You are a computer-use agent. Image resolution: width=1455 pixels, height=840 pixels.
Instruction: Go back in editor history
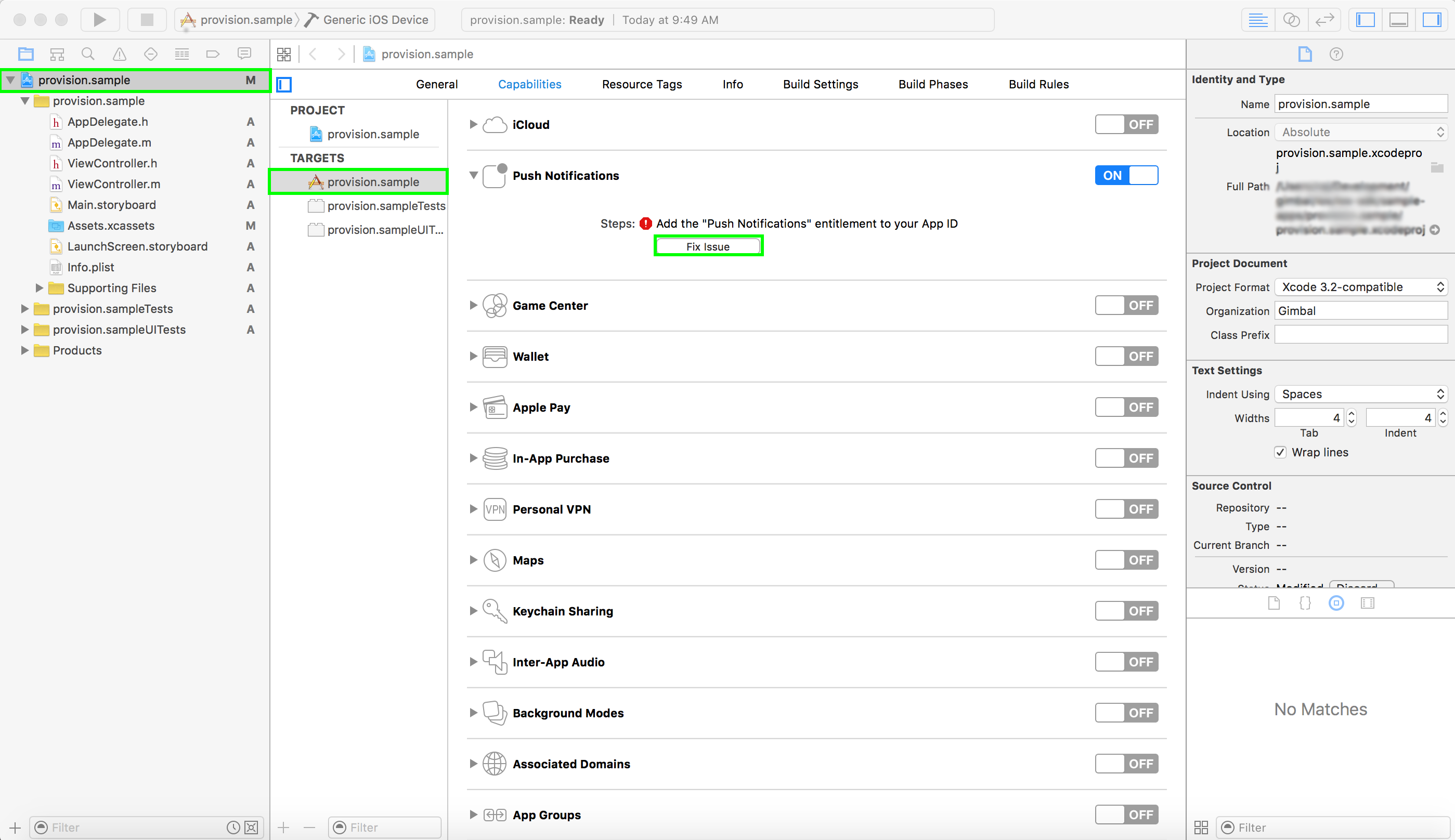313,54
